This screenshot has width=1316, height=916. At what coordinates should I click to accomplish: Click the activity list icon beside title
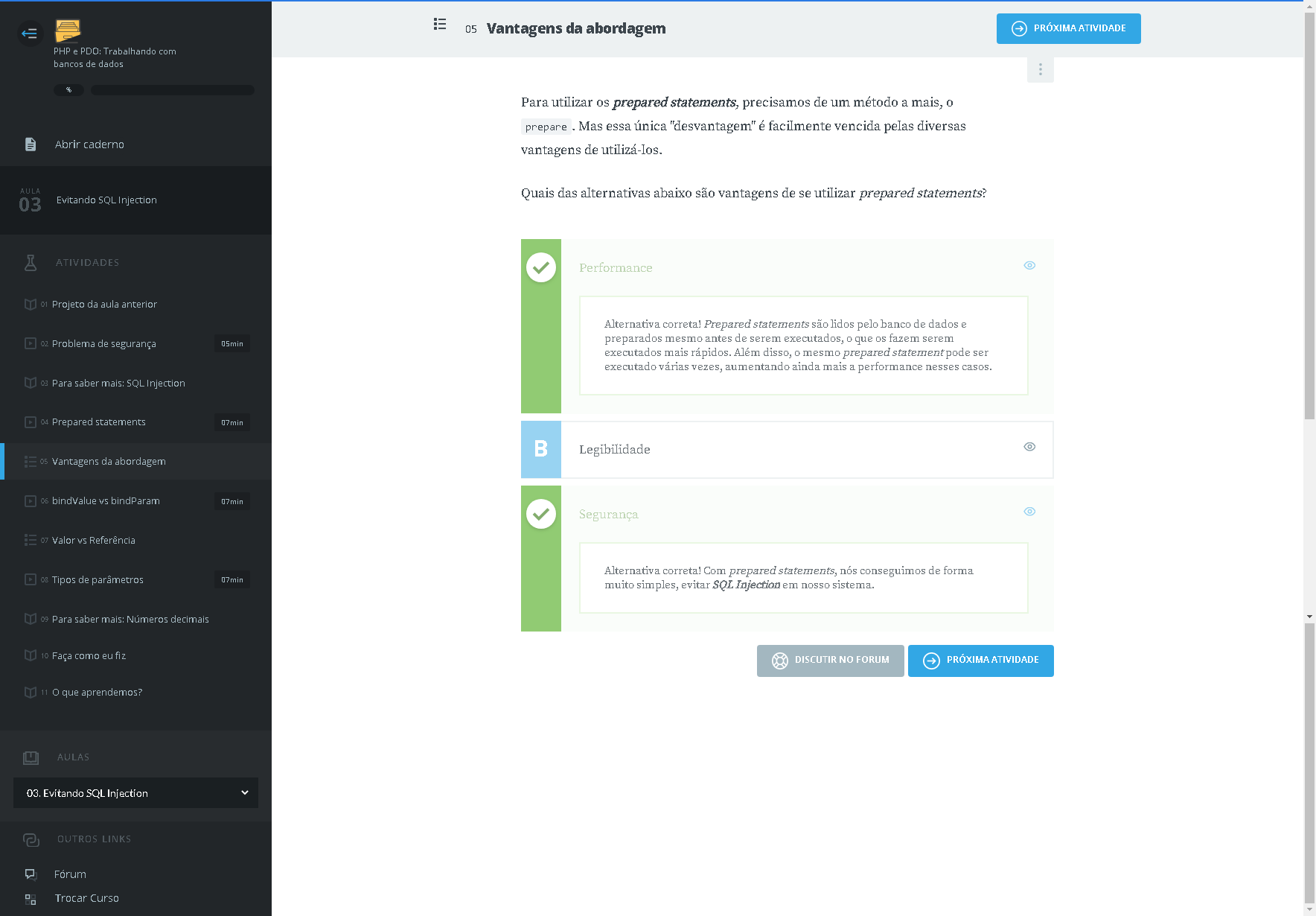tap(440, 25)
